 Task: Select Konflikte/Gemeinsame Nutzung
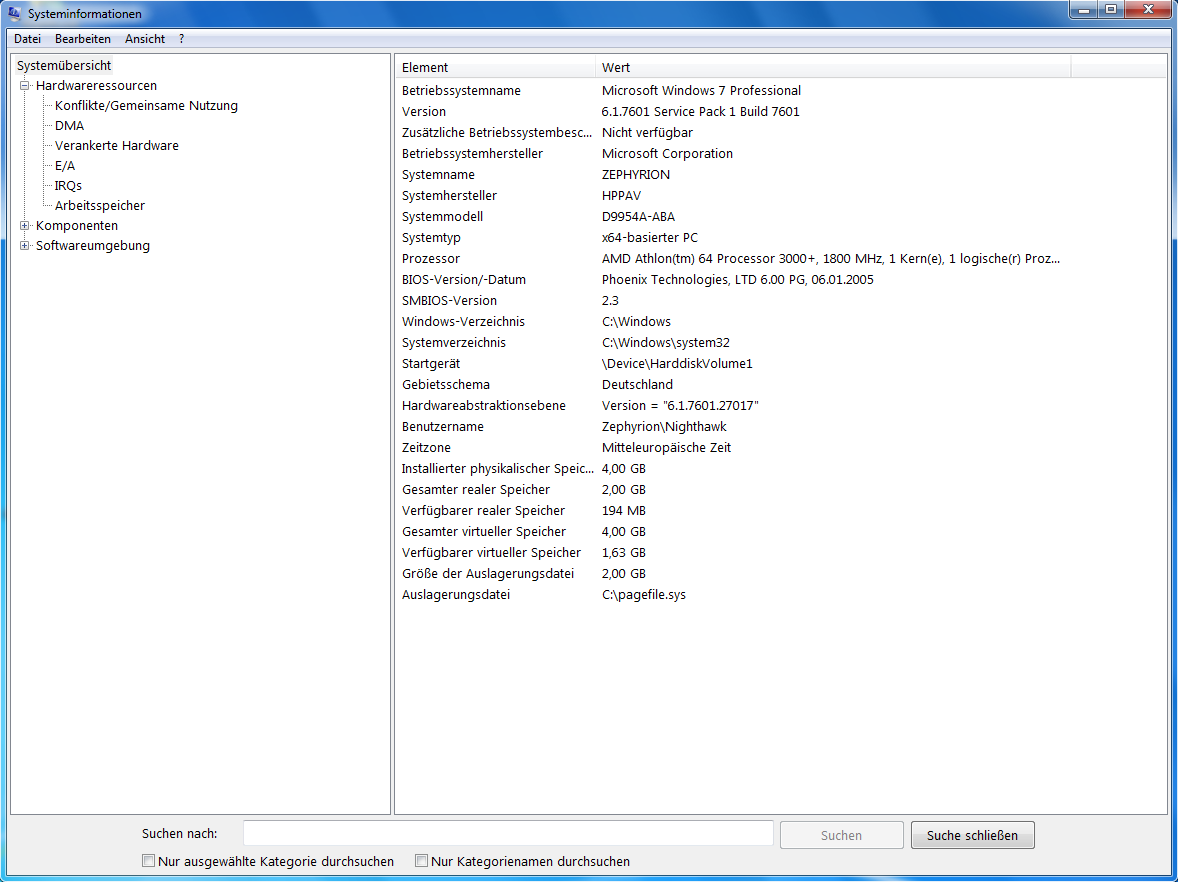pyautogui.click(x=146, y=106)
